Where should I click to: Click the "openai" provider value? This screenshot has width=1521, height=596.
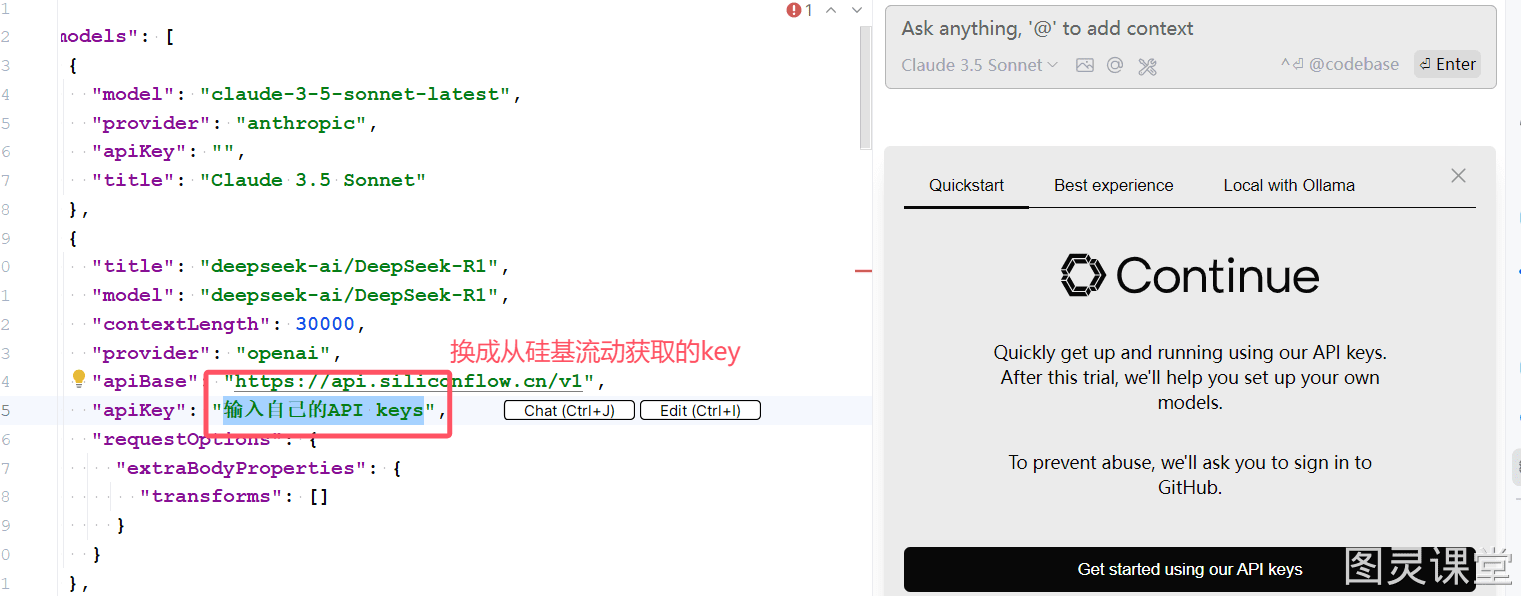[x=284, y=353]
